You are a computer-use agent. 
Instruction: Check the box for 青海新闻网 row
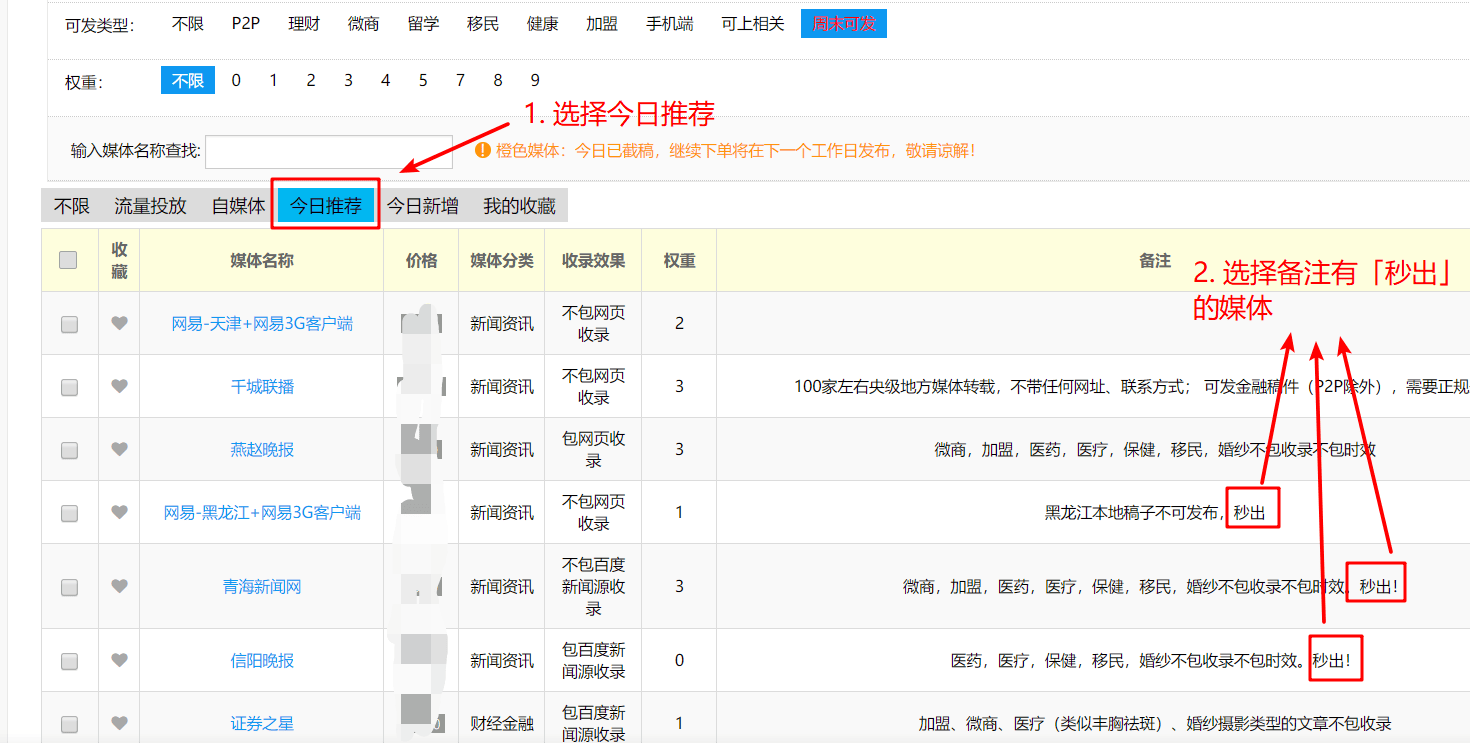(x=69, y=587)
